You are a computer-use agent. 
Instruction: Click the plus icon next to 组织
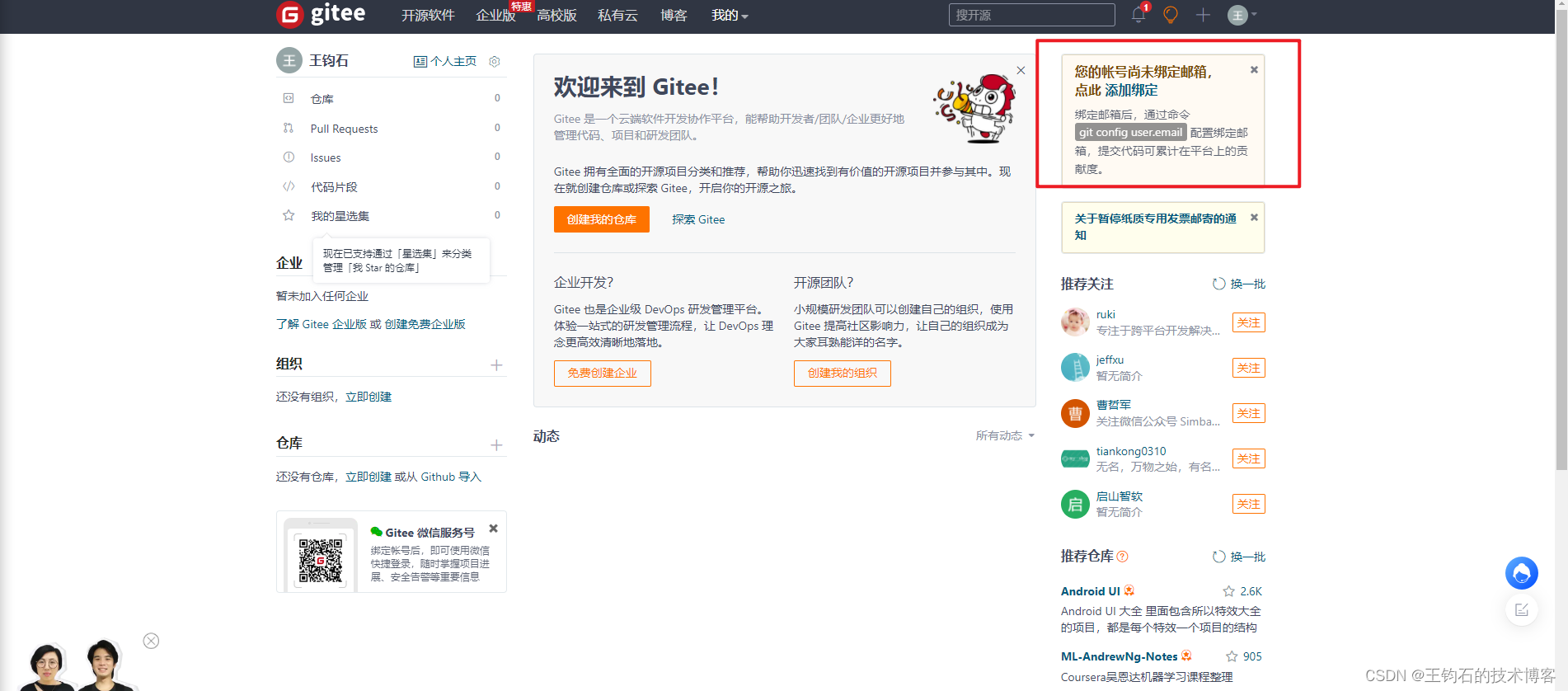pyautogui.click(x=496, y=365)
